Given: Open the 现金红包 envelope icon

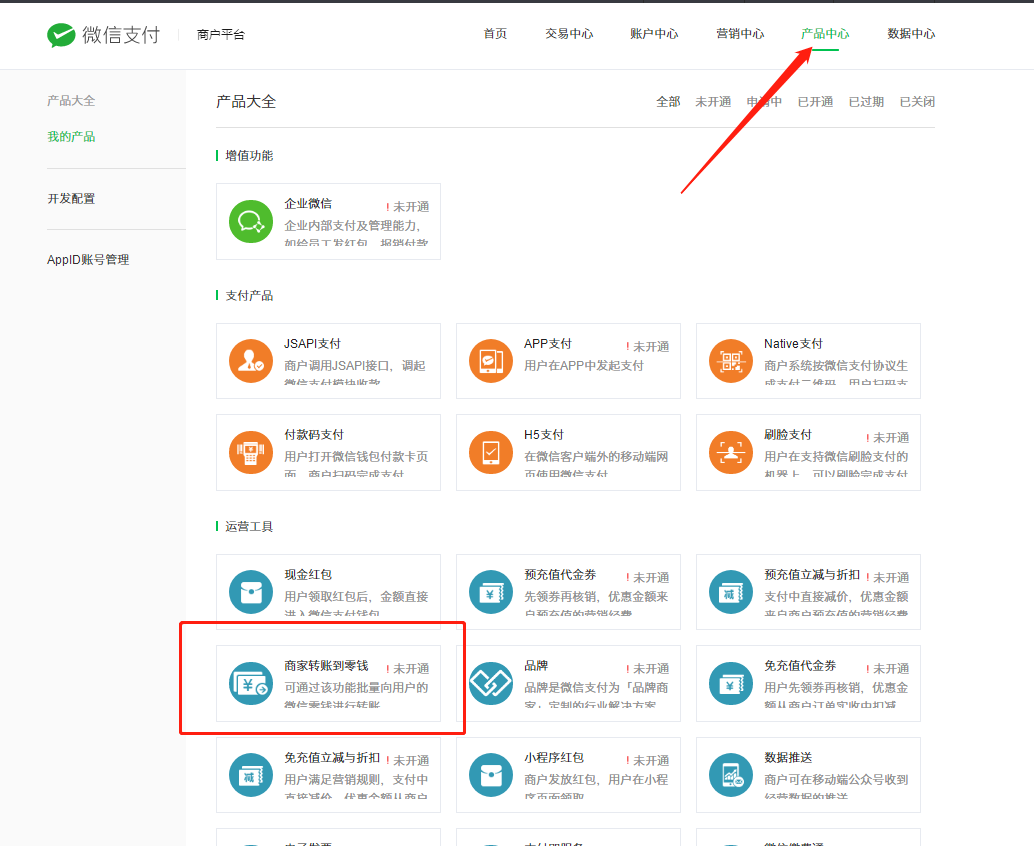Looking at the screenshot, I should [x=250, y=592].
